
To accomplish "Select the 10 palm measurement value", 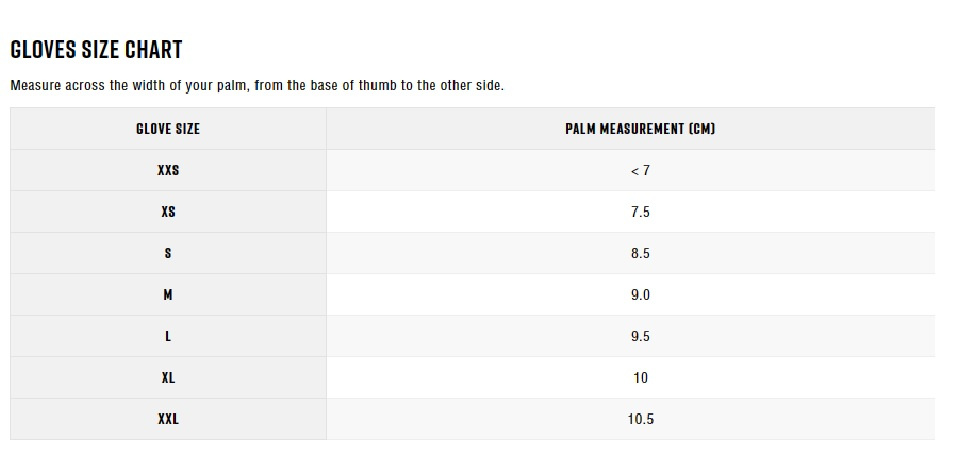I will point(640,378).
